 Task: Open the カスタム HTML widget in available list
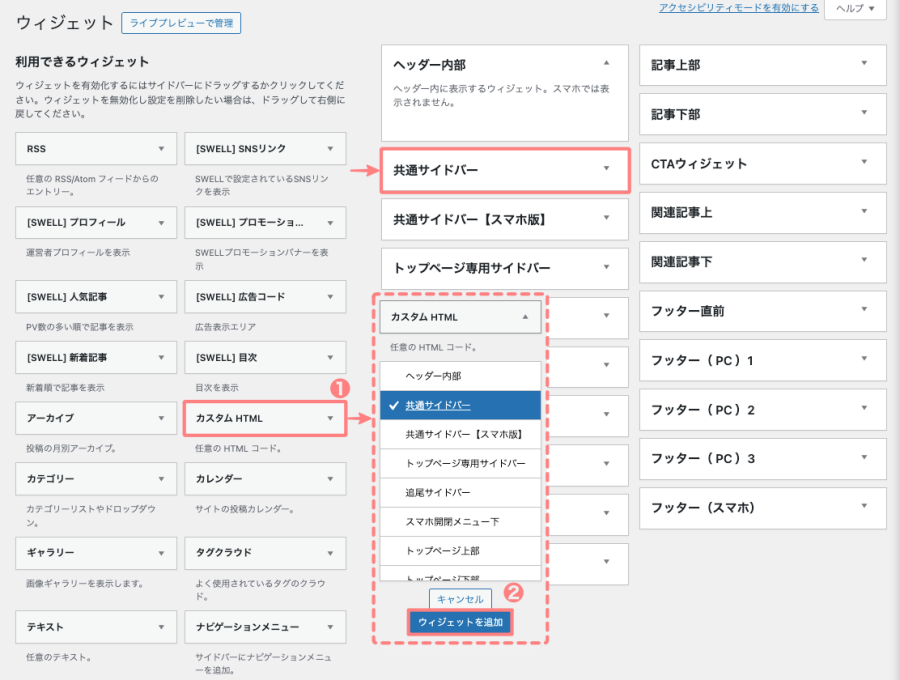(330, 418)
